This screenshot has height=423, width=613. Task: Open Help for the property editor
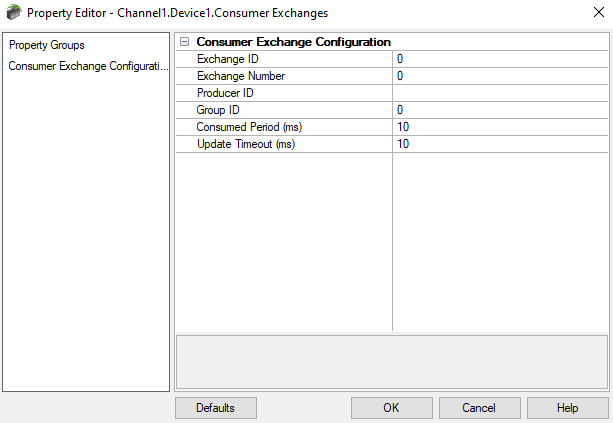pos(567,408)
